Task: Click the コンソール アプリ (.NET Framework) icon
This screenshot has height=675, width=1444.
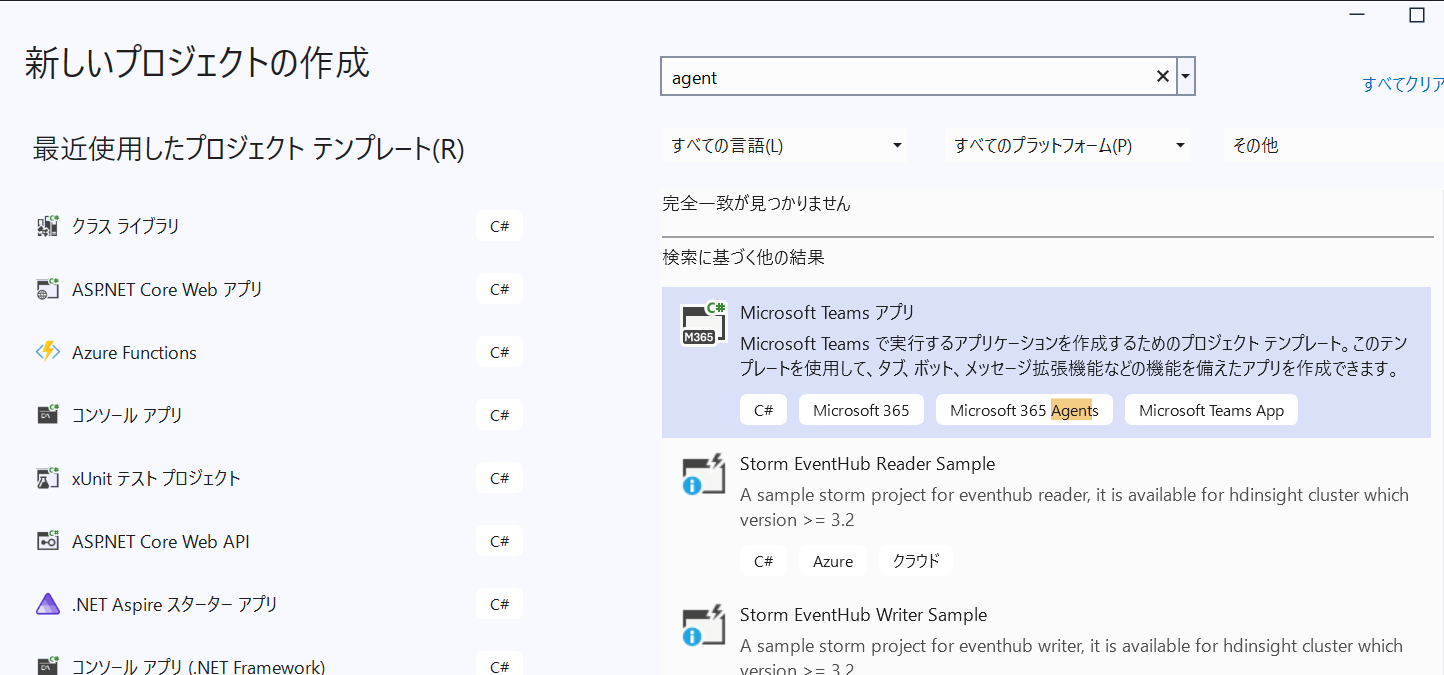Action: pos(47,665)
